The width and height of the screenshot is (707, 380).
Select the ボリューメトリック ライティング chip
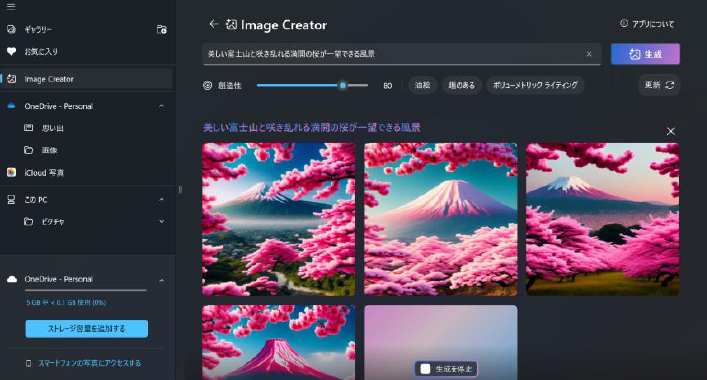point(535,85)
